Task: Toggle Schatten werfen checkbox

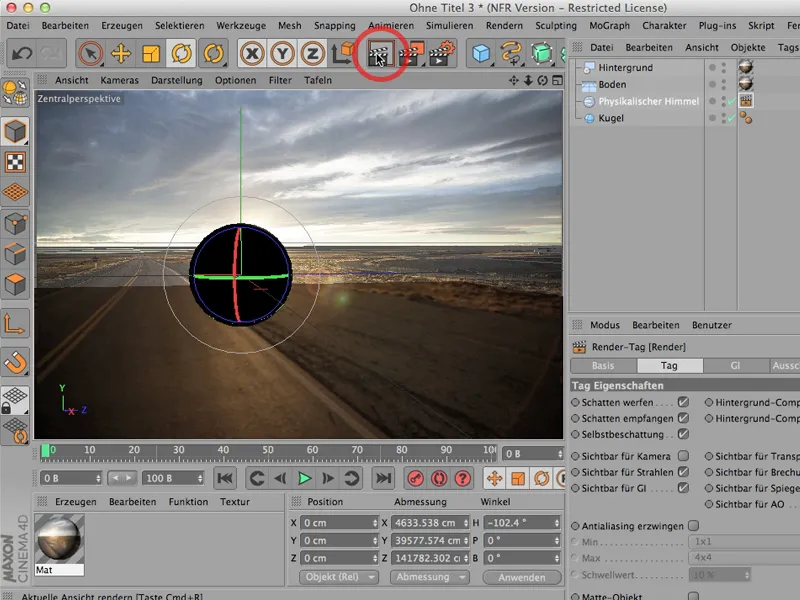Action: (x=683, y=402)
